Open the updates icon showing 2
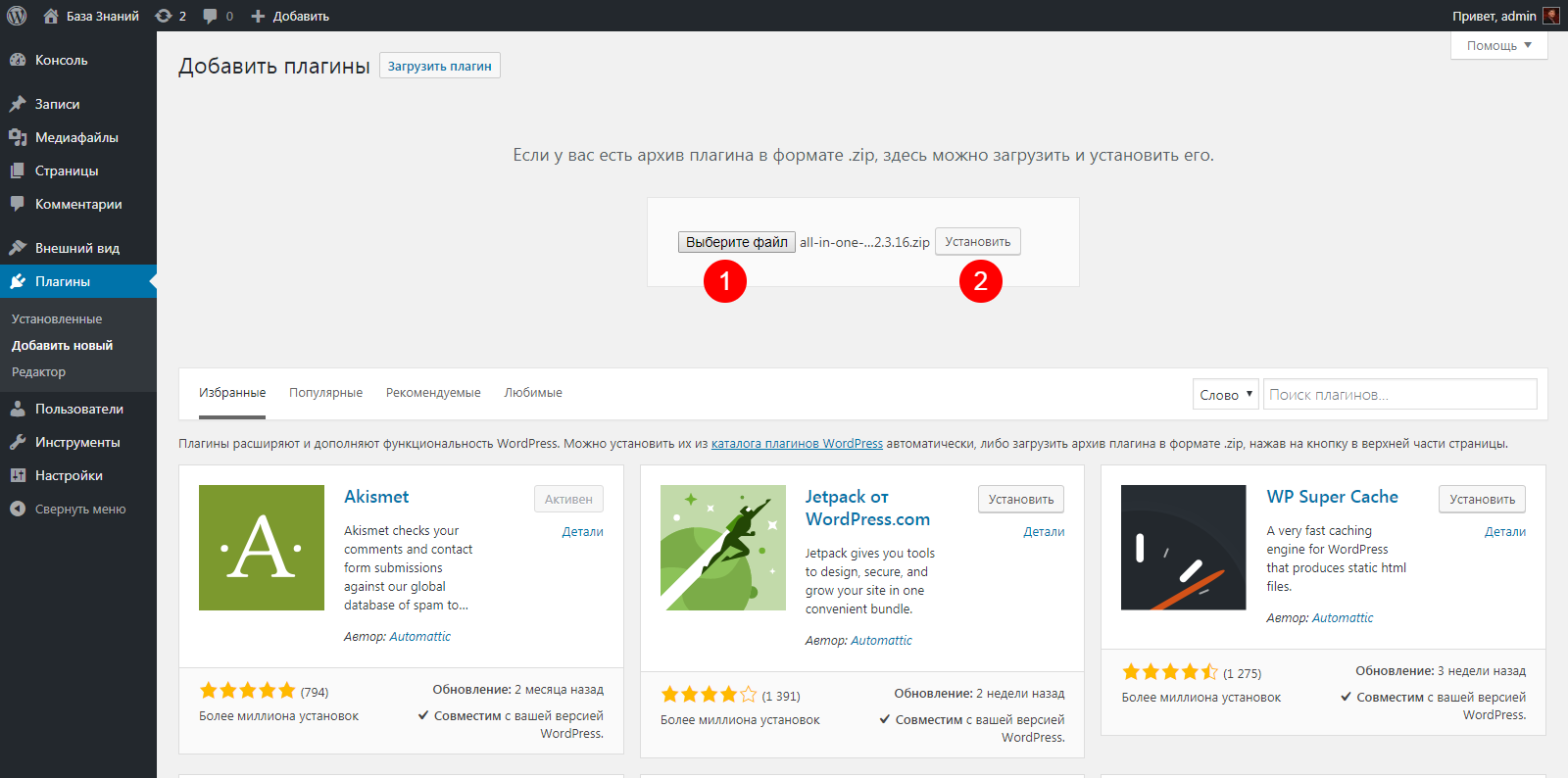The height and width of the screenshot is (778, 1568). point(164,16)
